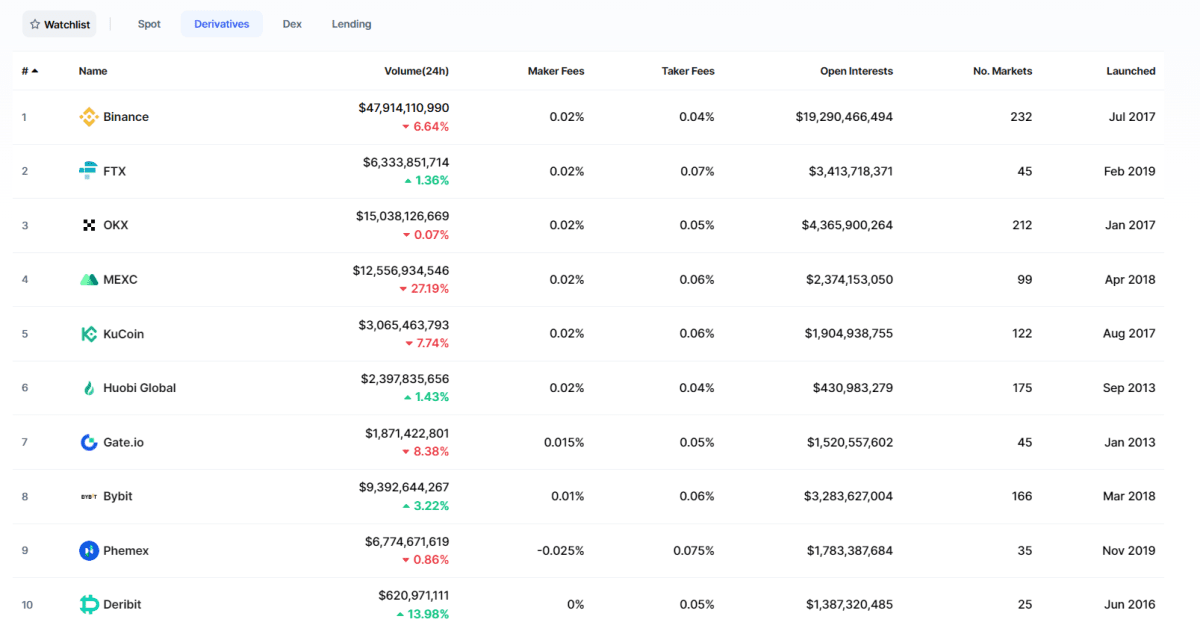Viewport: 1200px width, 631px height.
Task: Click Bybit 3.22% volume change
Action: [x=427, y=506]
